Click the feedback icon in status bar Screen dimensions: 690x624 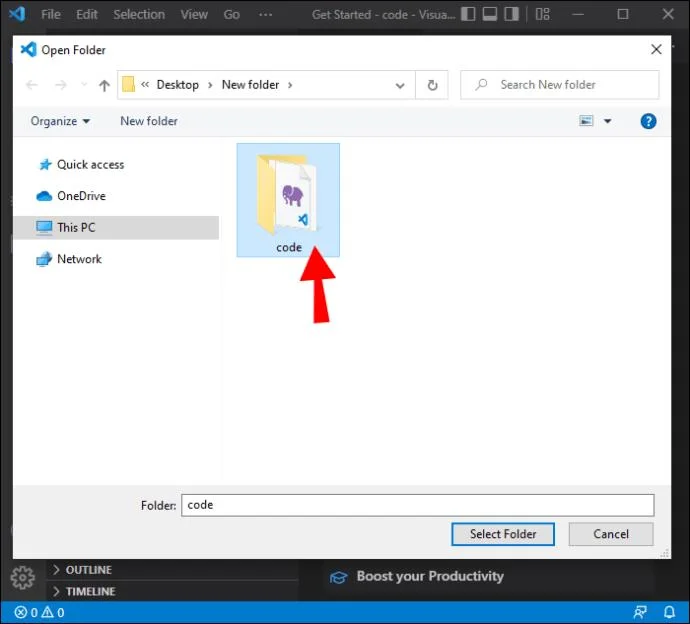coord(640,612)
